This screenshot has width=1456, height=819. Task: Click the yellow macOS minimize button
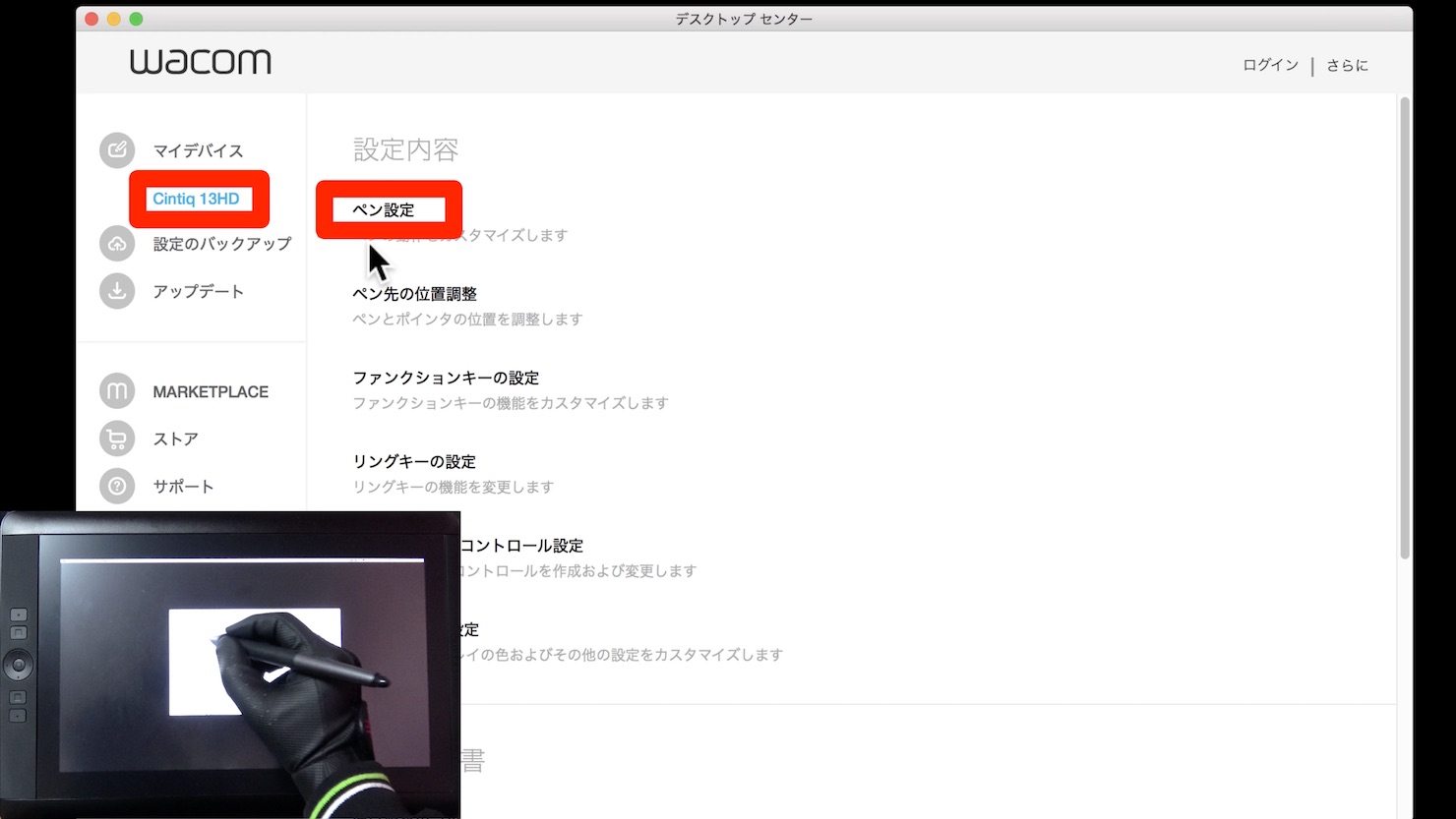point(113,19)
